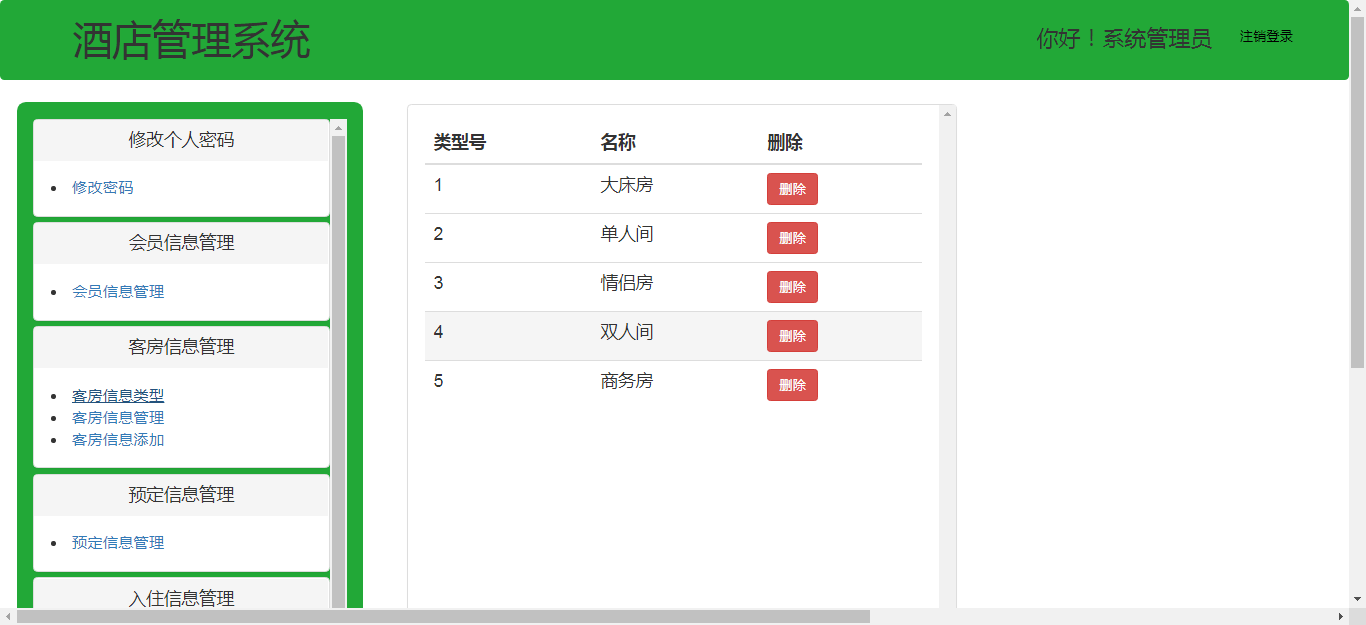This screenshot has width=1366, height=625.
Task: Click the 修改个人密码 panel heading
Action: coord(181,140)
